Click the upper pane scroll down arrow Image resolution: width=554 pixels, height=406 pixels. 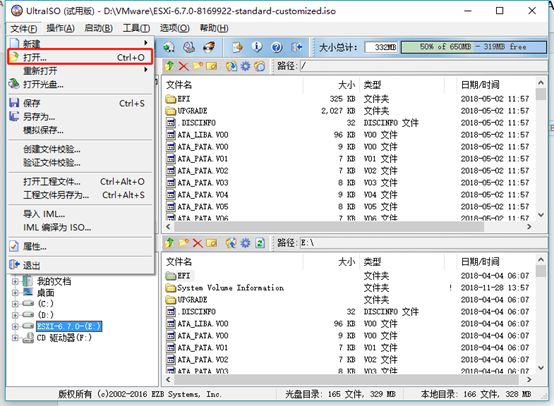(x=541, y=214)
